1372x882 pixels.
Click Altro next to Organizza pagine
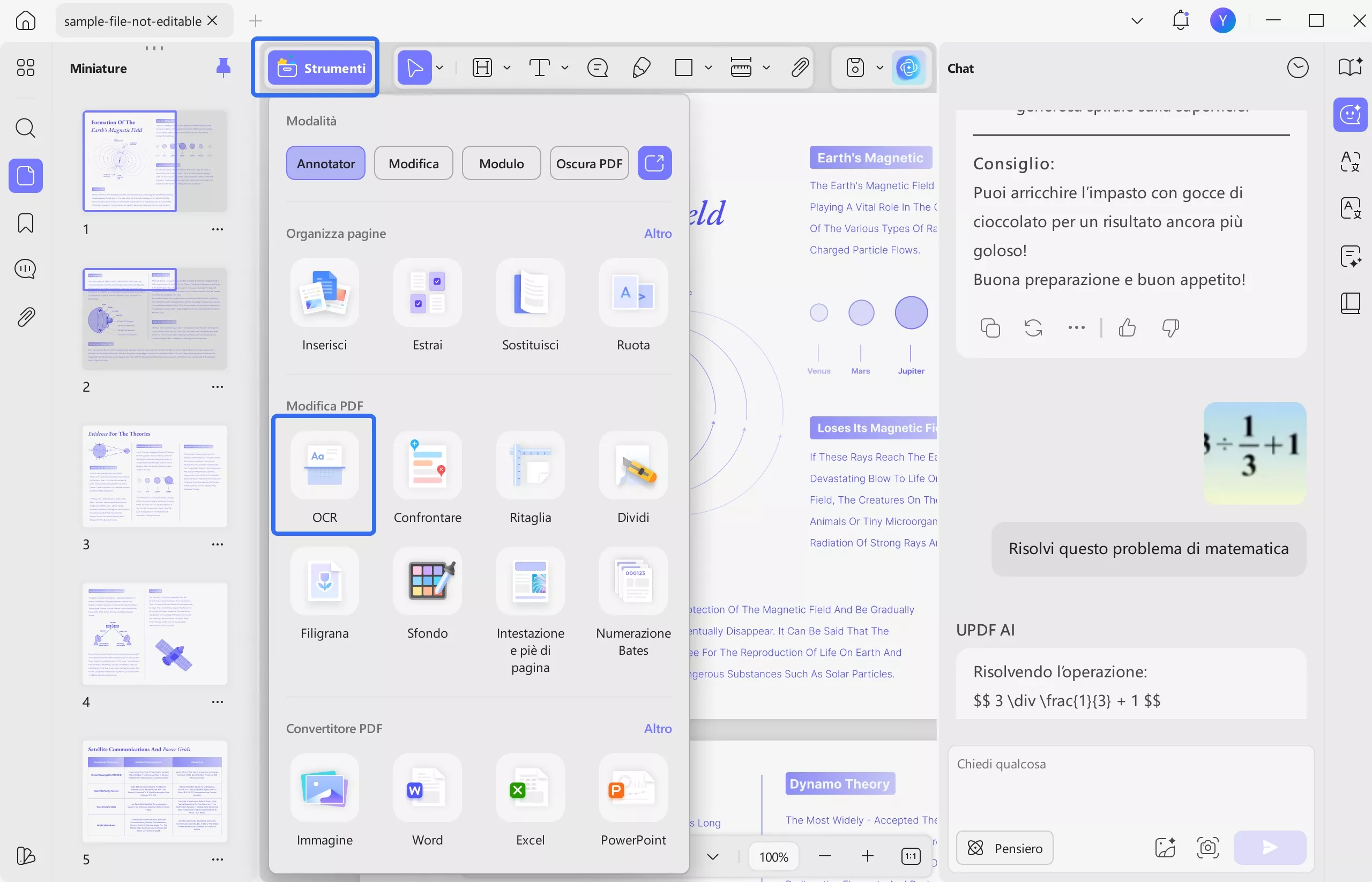pyautogui.click(x=657, y=234)
